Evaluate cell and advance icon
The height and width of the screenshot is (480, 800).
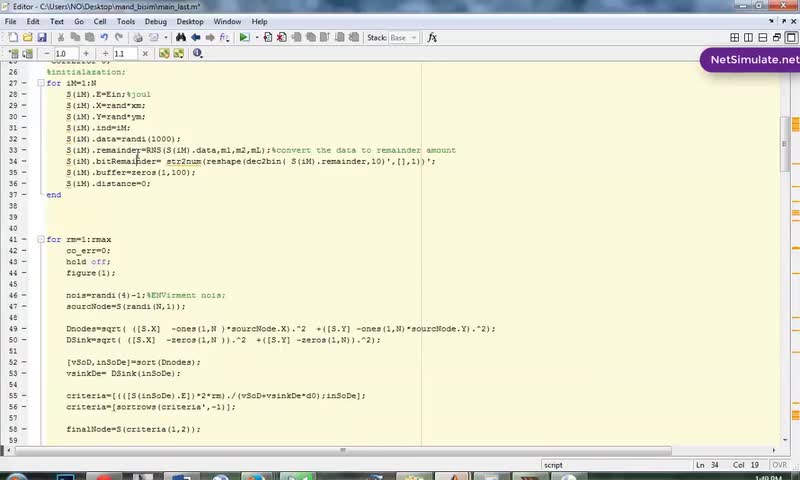pos(28,53)
